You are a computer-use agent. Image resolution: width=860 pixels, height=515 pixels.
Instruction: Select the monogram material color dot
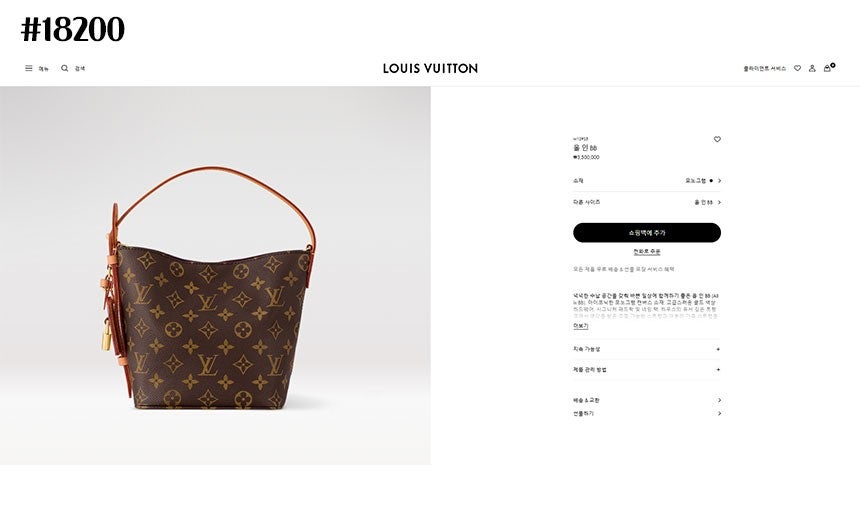pyautogui.click(x=711, y=180)
